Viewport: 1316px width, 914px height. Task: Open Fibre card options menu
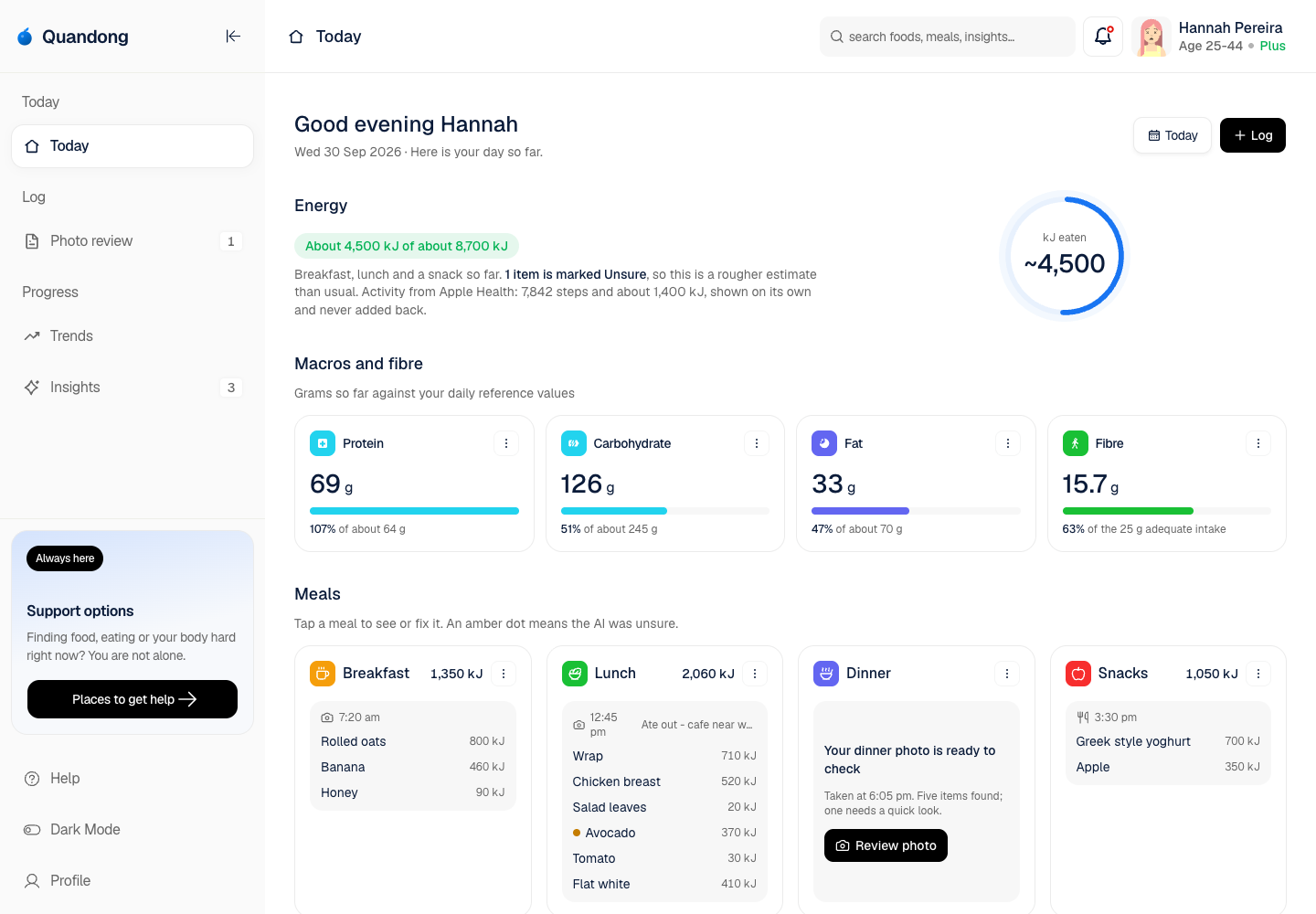click(x=1258, y=443)
